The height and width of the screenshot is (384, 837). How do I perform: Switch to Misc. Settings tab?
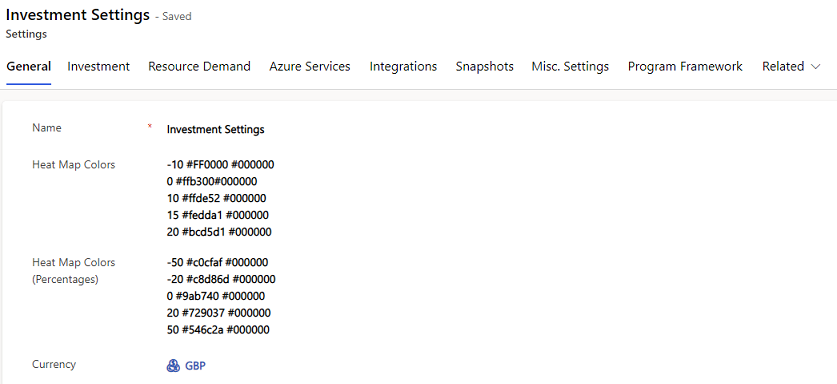(570, 67)
